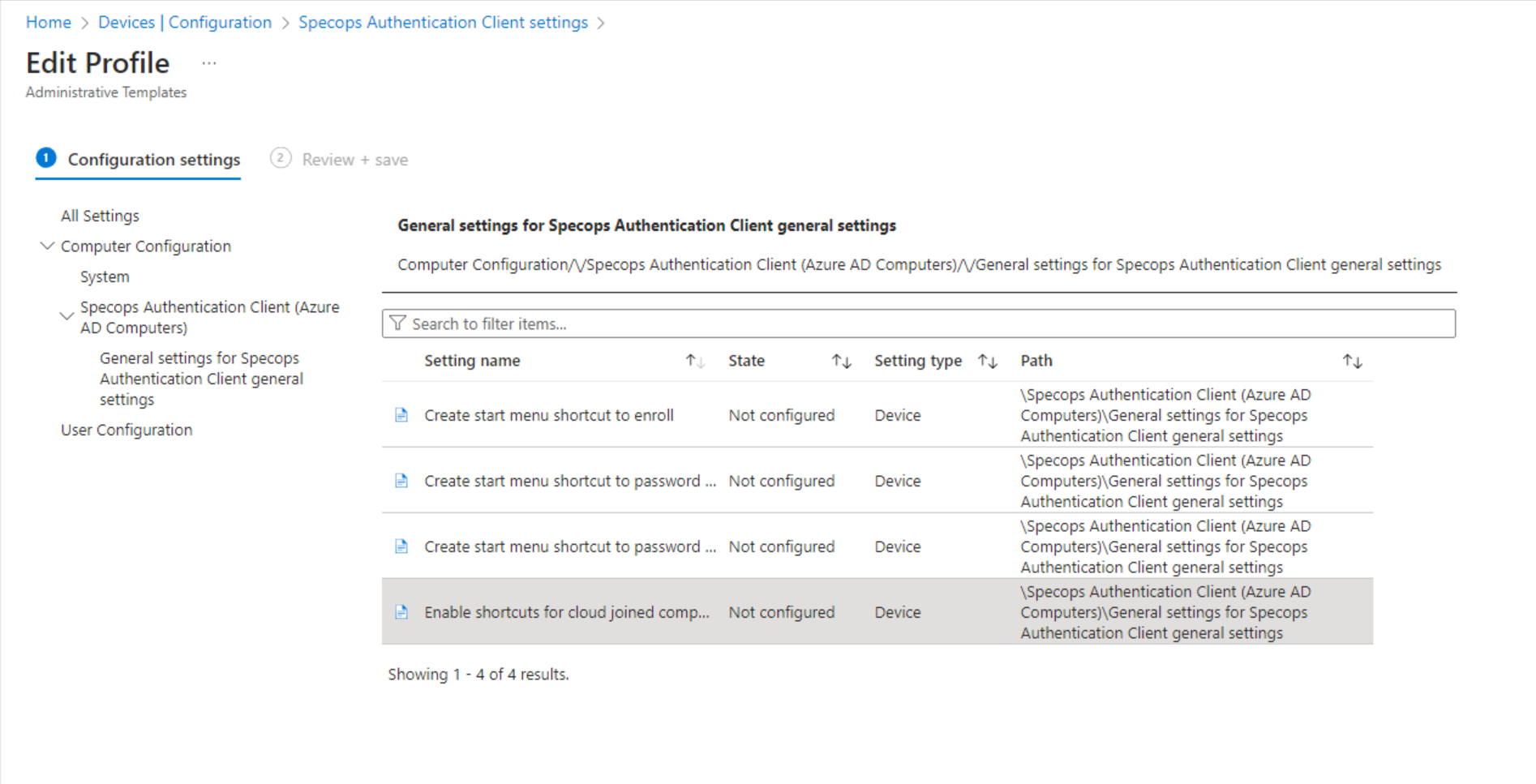Image resolution: width=1536 pixels, height=784 pixels.
Task: Select the Configuration settings tab
Action: pyautogui.click(x=138, y=160)
